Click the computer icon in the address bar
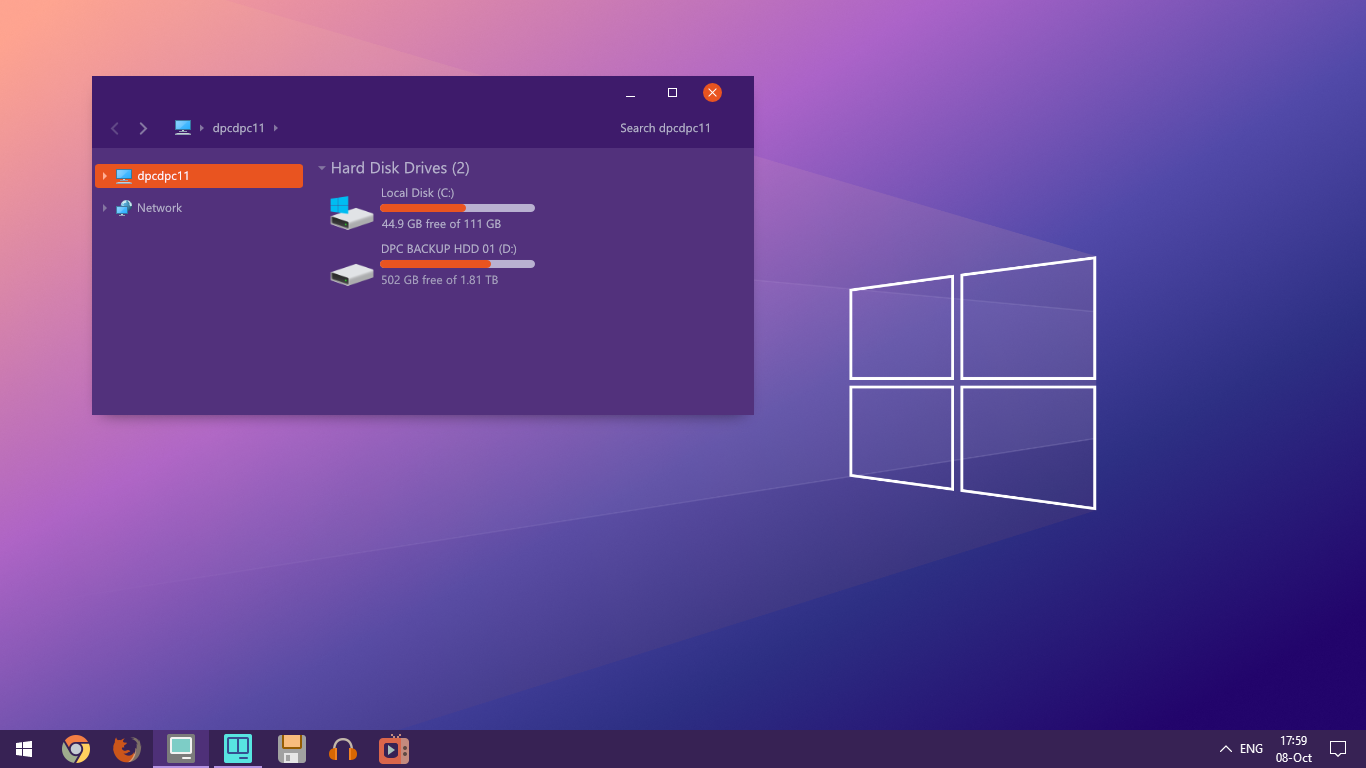 183,128
